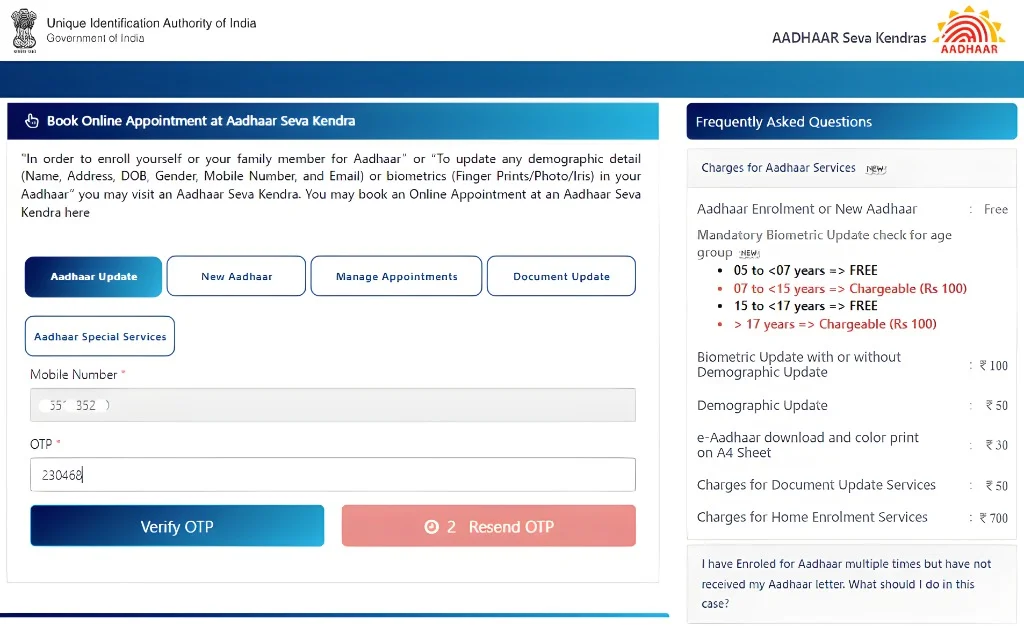1024x626 pixels.
Task: Expand Charges for Aadhaar Services FAQ
Action: click(852, 168)
